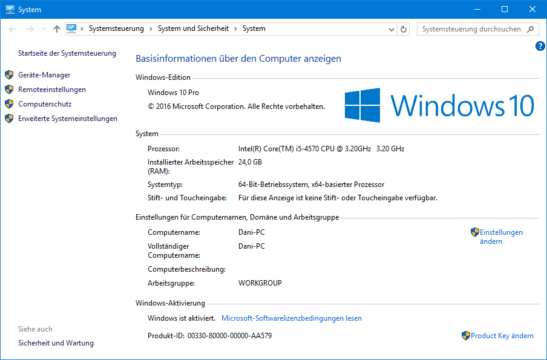Click the computer icon in address bar

click(x=72, y=29)
